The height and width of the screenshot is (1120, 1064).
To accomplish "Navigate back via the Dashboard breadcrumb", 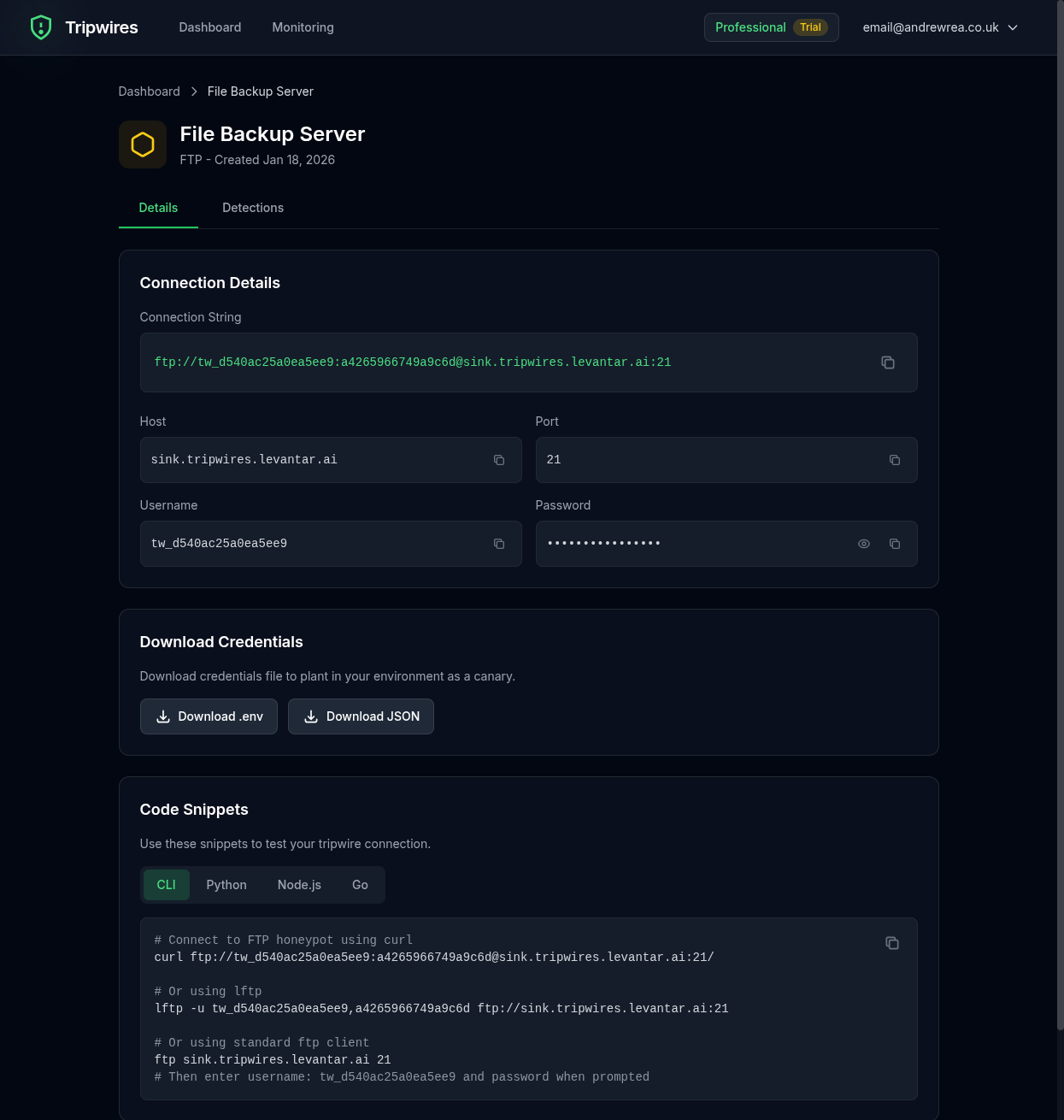I will tap(149, 91).
